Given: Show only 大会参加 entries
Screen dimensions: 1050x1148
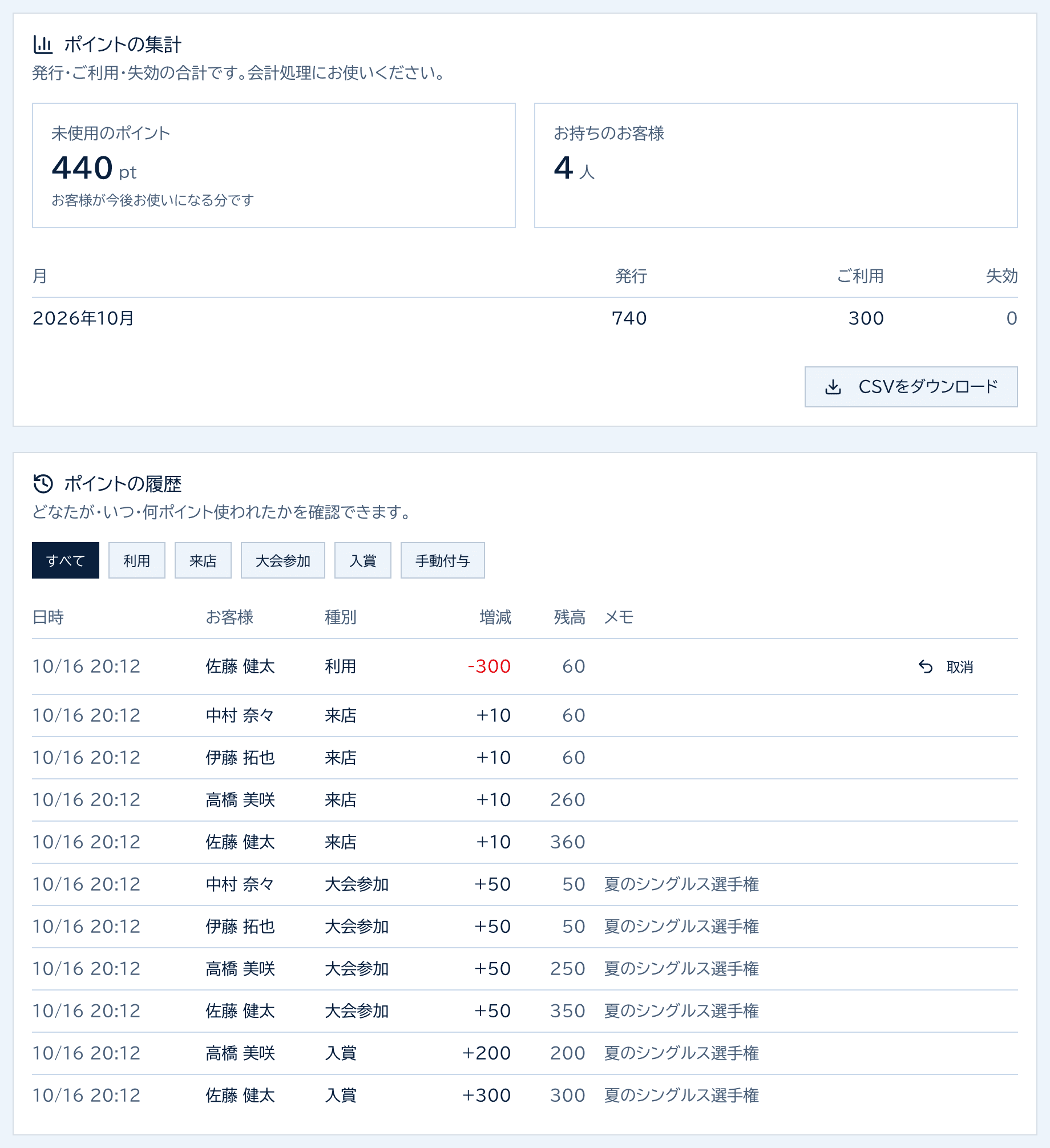Looking at the screenshot, I should [x=283, y=560].
